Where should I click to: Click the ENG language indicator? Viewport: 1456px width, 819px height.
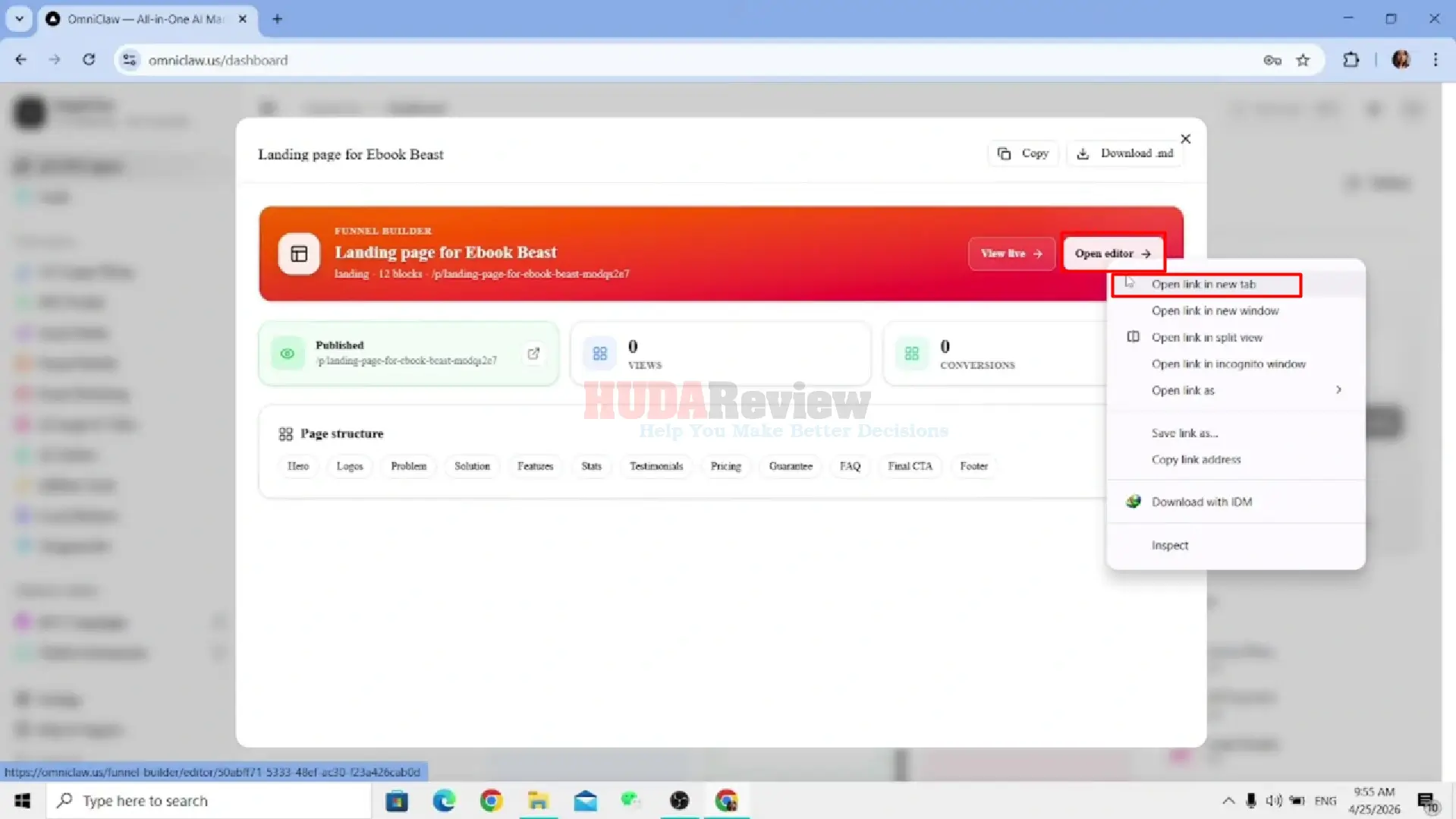coord(1325,801)
